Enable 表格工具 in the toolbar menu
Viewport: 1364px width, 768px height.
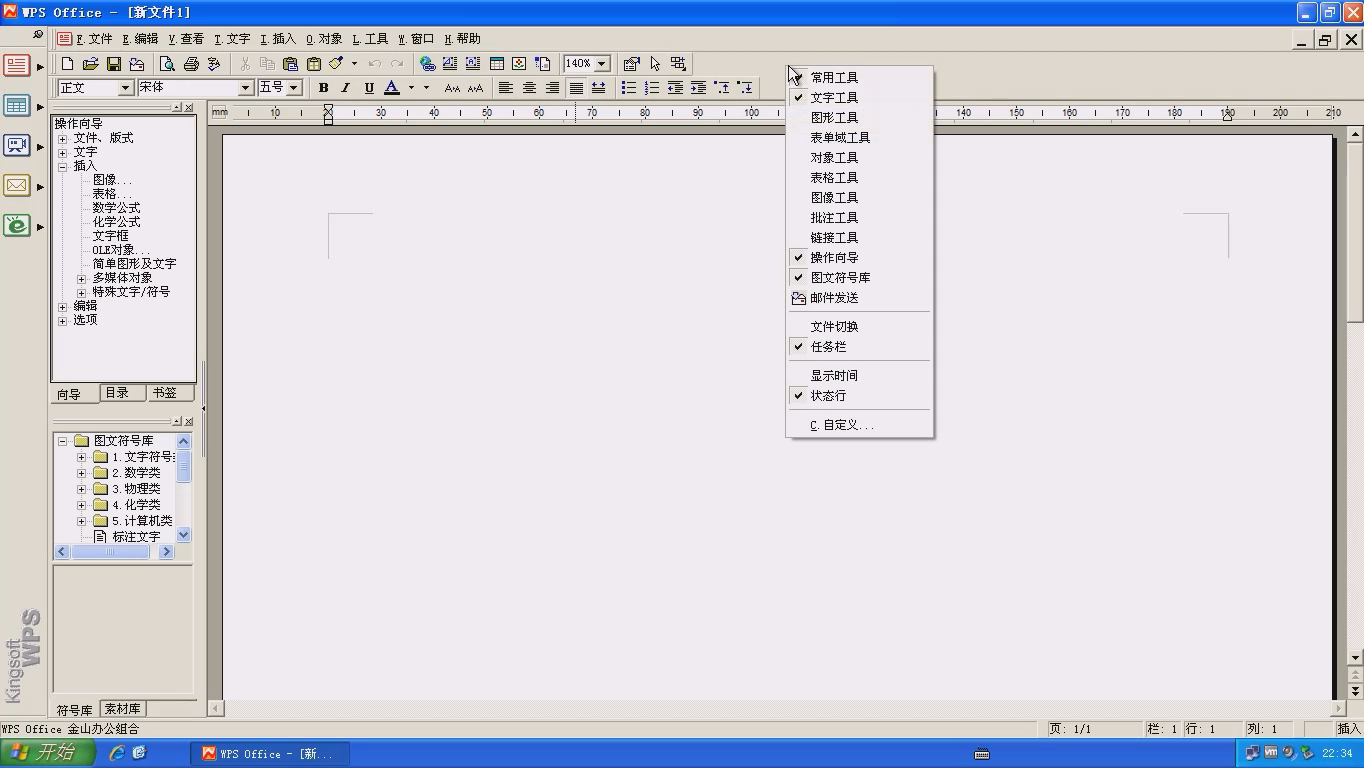(860, 177)
